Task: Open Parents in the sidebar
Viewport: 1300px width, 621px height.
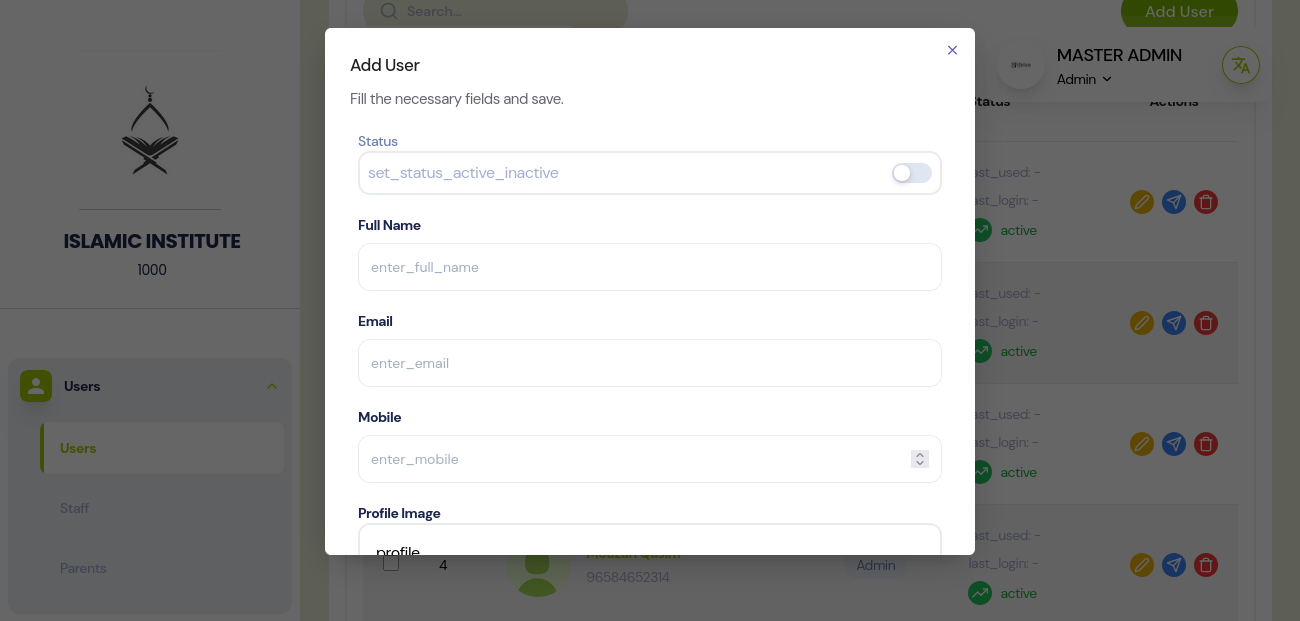Action: pyautogui.click(x=83, y=568)
